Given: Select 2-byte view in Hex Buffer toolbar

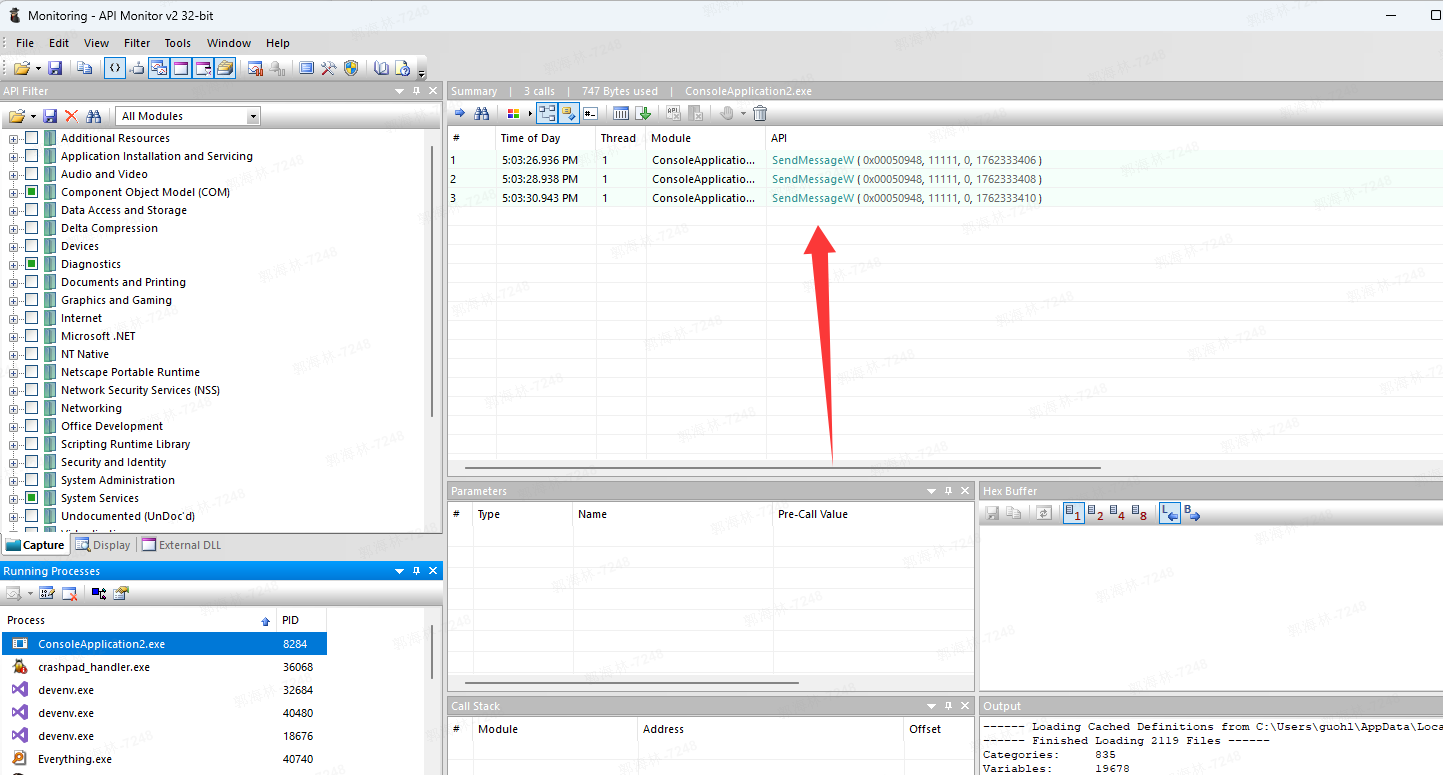Looking at the screenshot, I should coord(1095,513).
